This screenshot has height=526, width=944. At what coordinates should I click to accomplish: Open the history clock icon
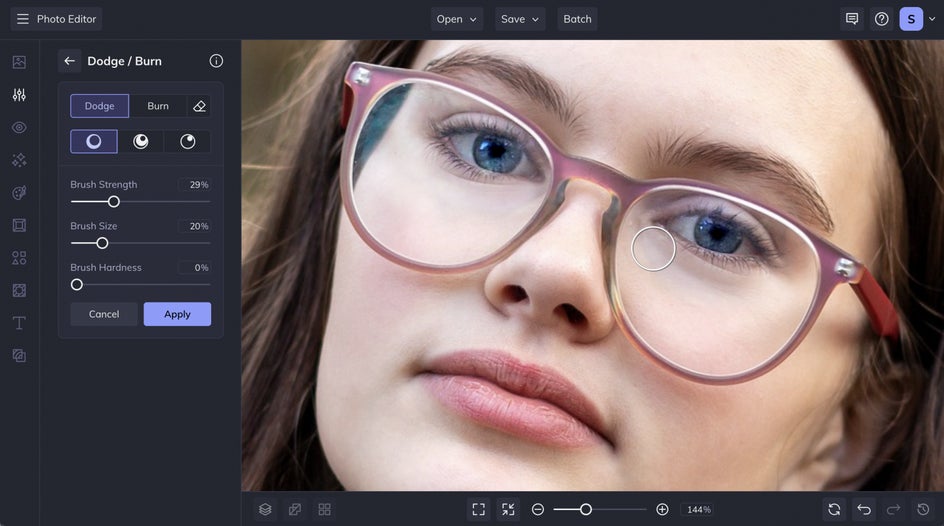pyautogui.click(x=923, y=510)
